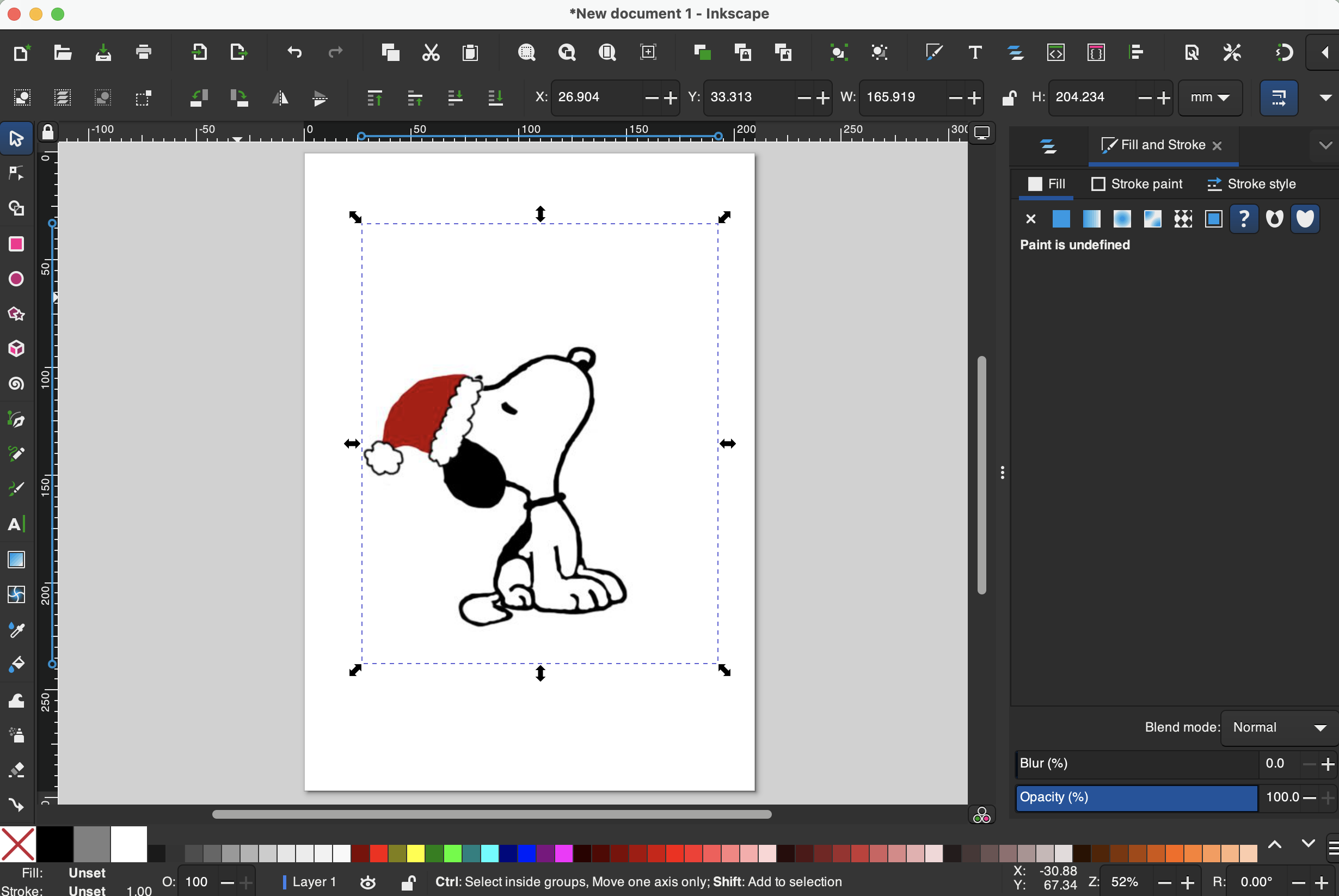The height and width of the screenshot is (896, 1339).
Task: Decrease the width W value
Action: click(x=955, y=99)
